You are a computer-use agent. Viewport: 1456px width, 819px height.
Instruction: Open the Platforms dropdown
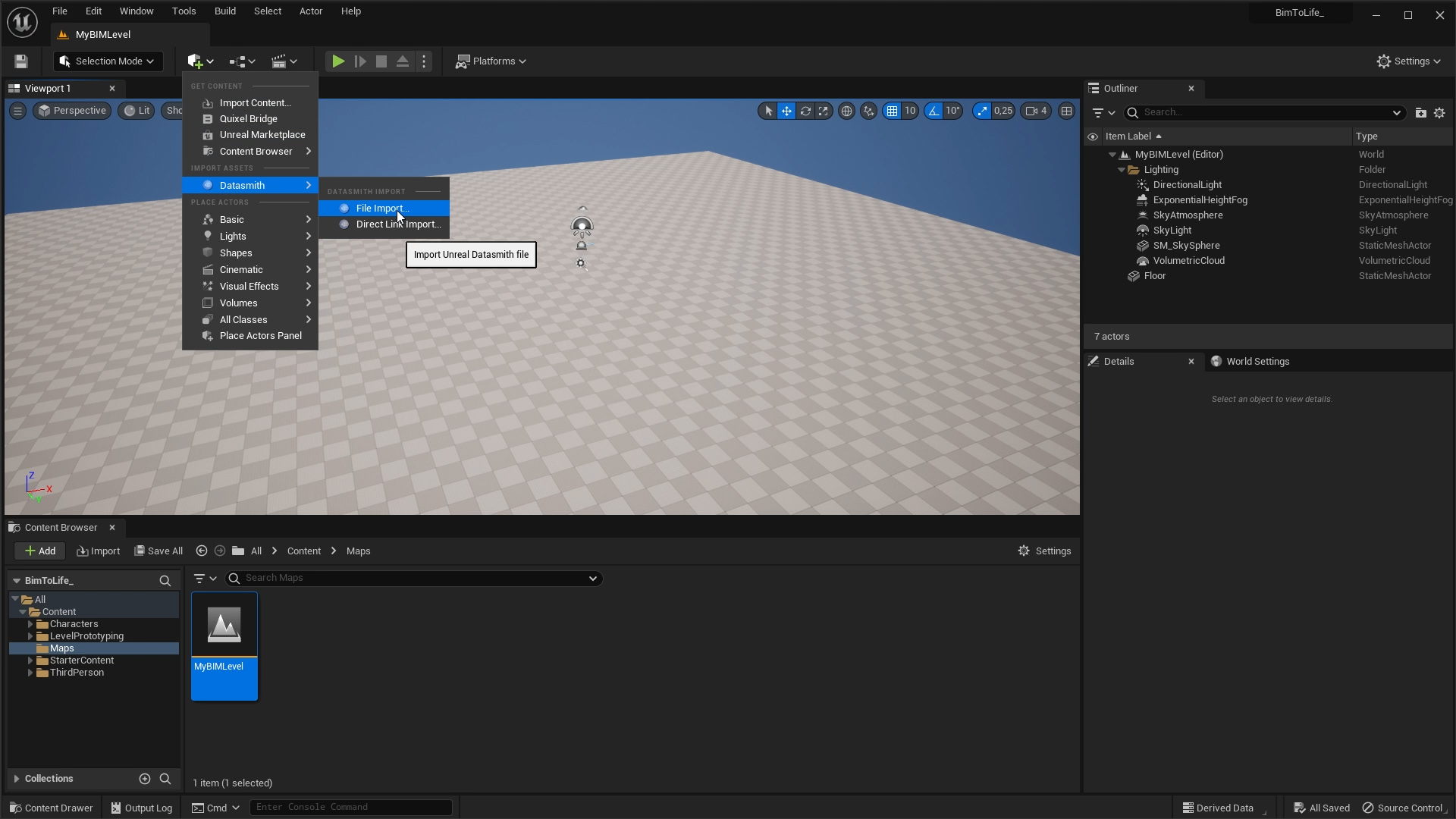point(491,61)
